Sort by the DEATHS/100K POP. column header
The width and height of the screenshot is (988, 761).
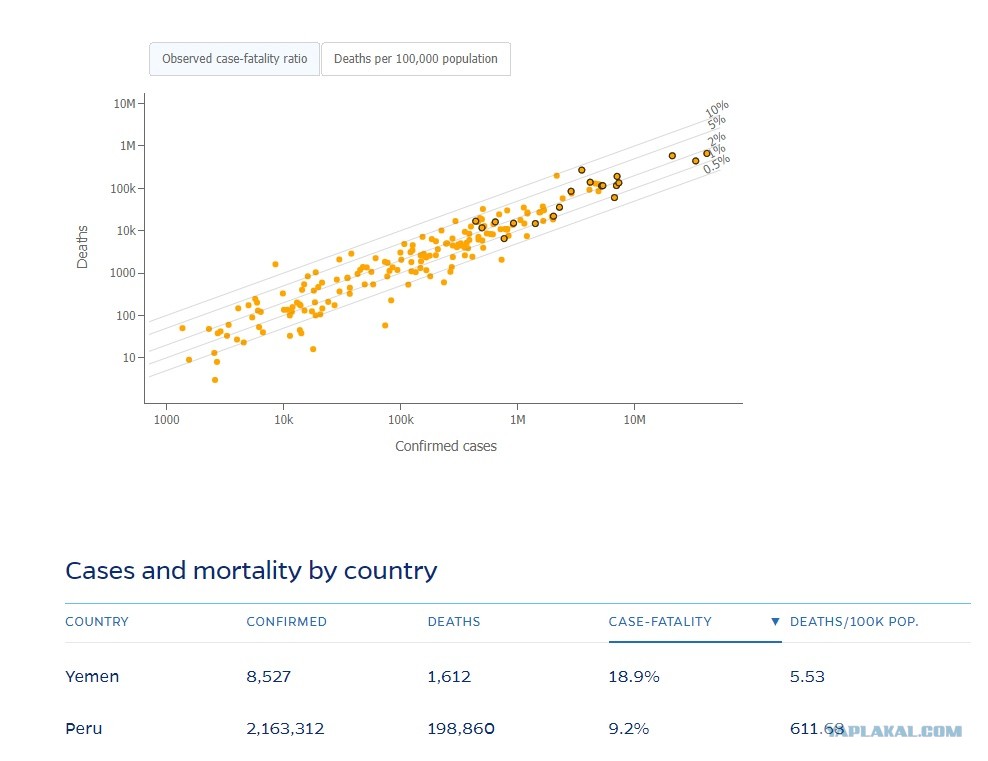click(854, 622)
